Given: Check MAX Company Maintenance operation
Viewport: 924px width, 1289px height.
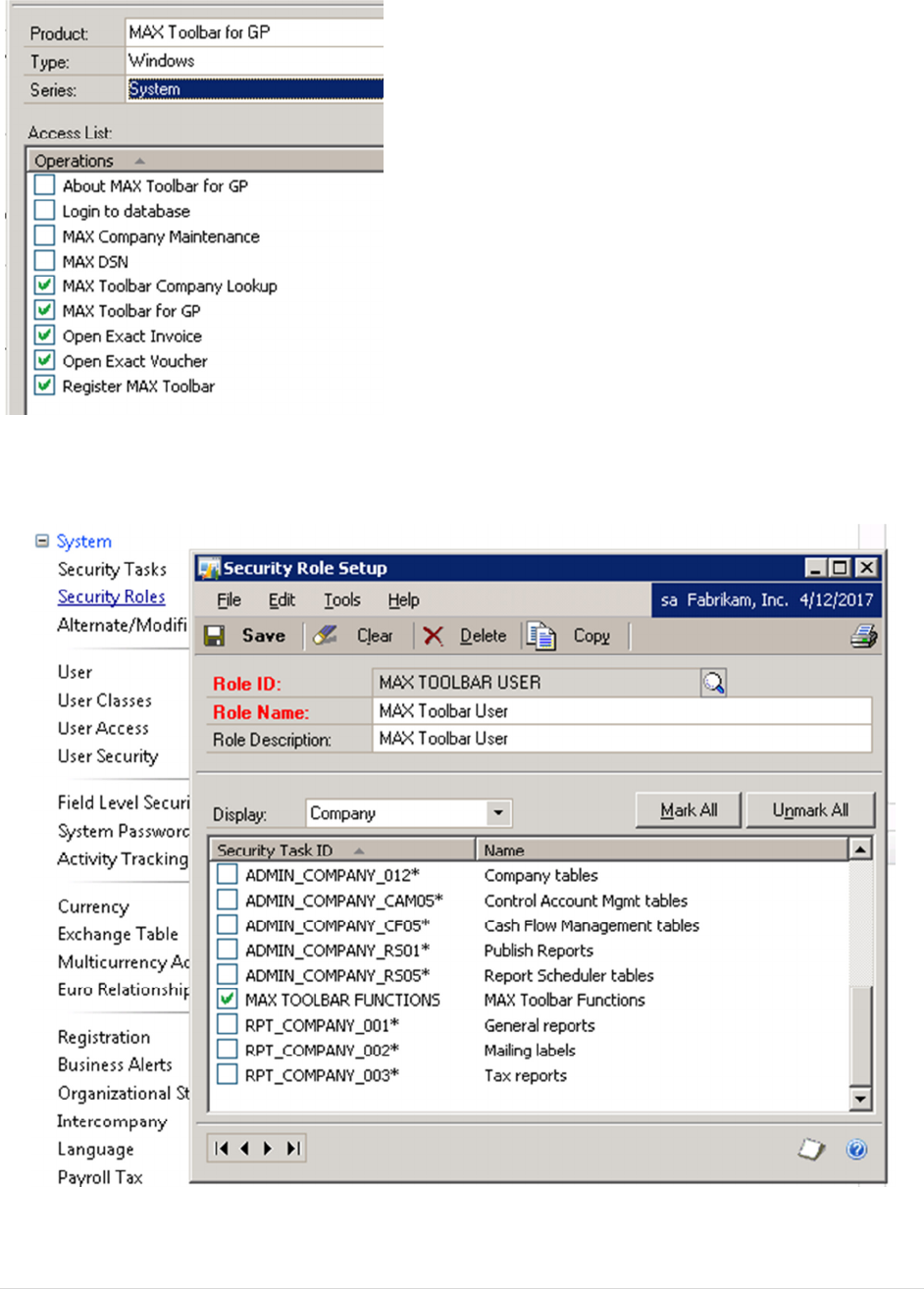Looking at the screenshot, I should [44, 235].
